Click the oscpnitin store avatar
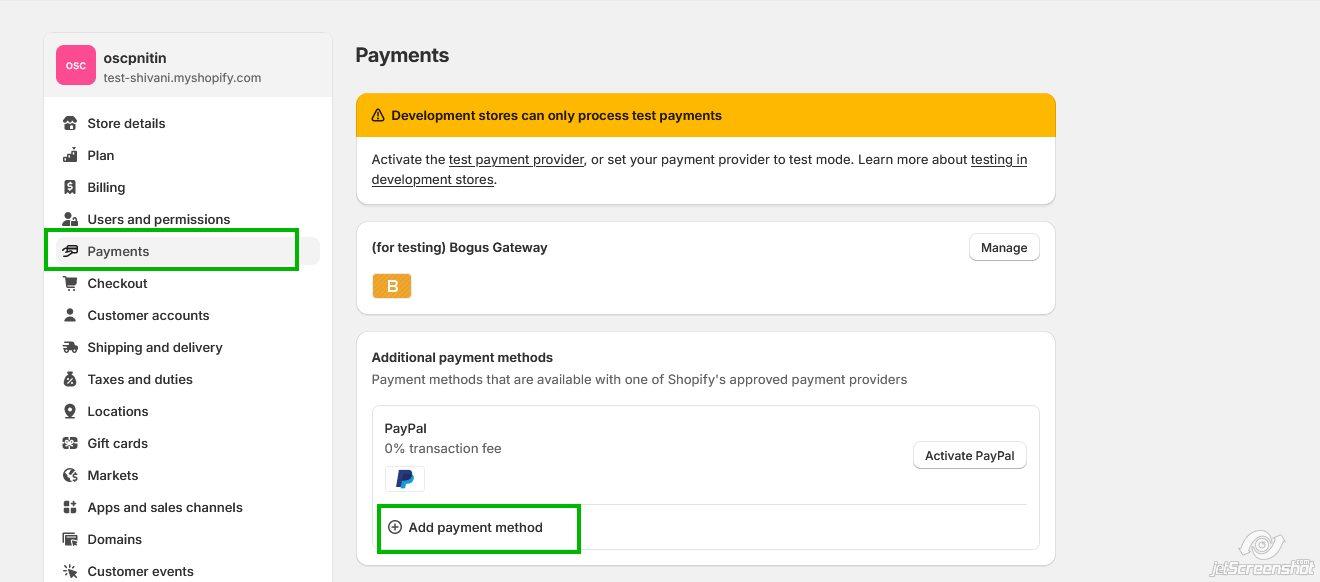The width and height of the screenshot is (1320, 582). pyautogui.click(x=76, y=66)
